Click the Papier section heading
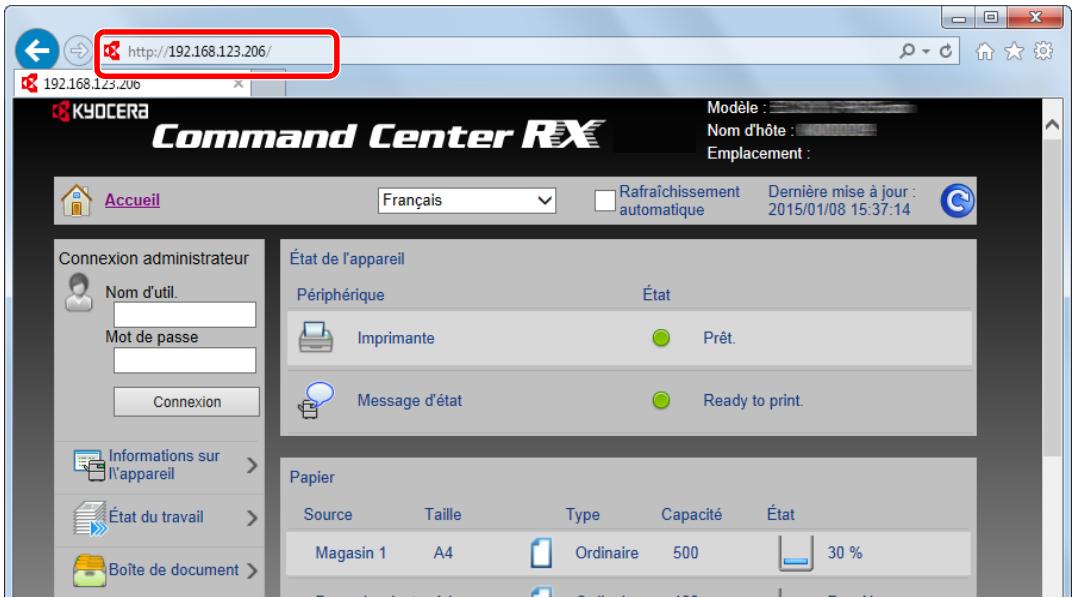The width and height of the screenshot is (1073, 598). click(312, 477)
